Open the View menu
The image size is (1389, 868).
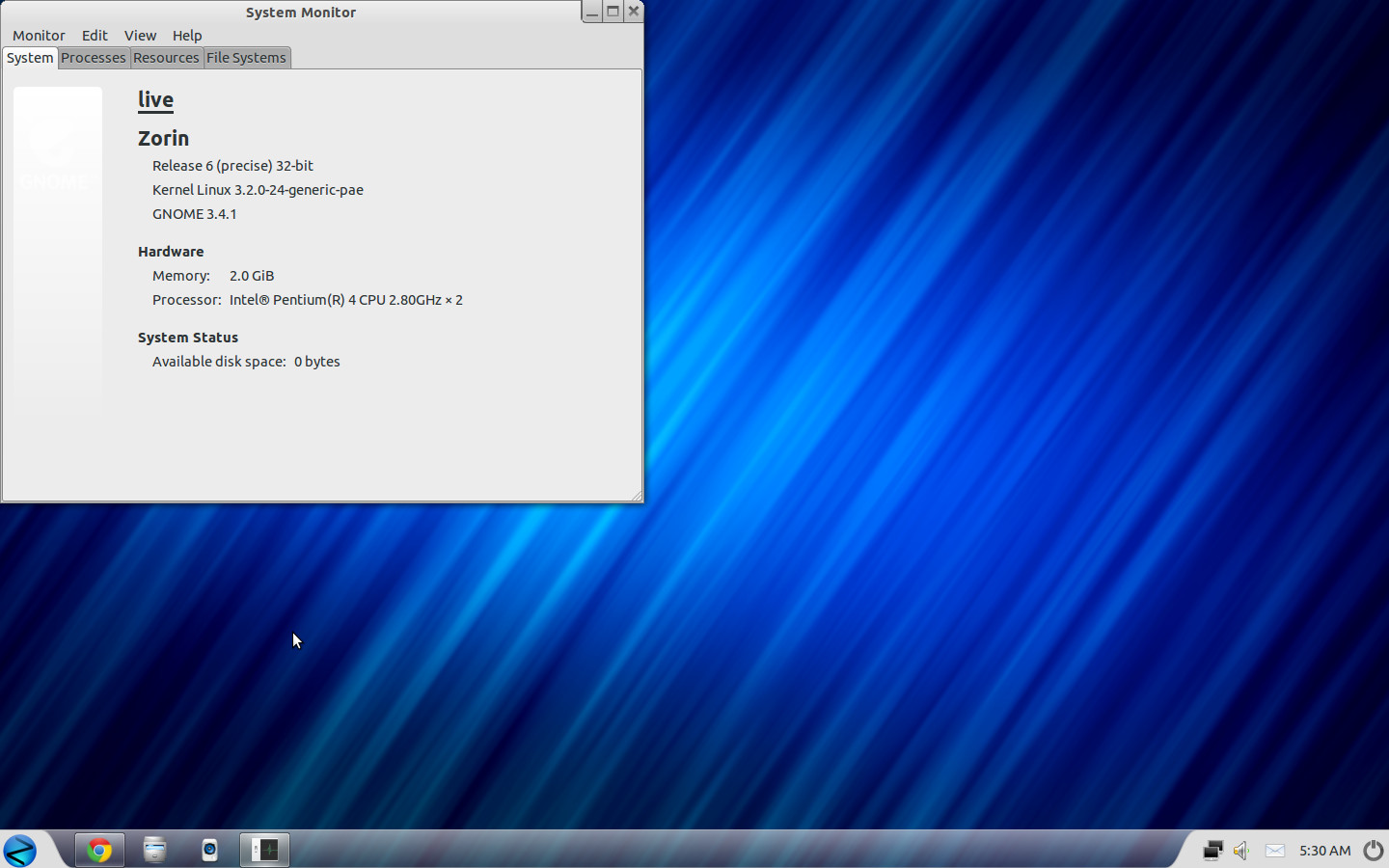pyautogui.click(x=140, y=35)
